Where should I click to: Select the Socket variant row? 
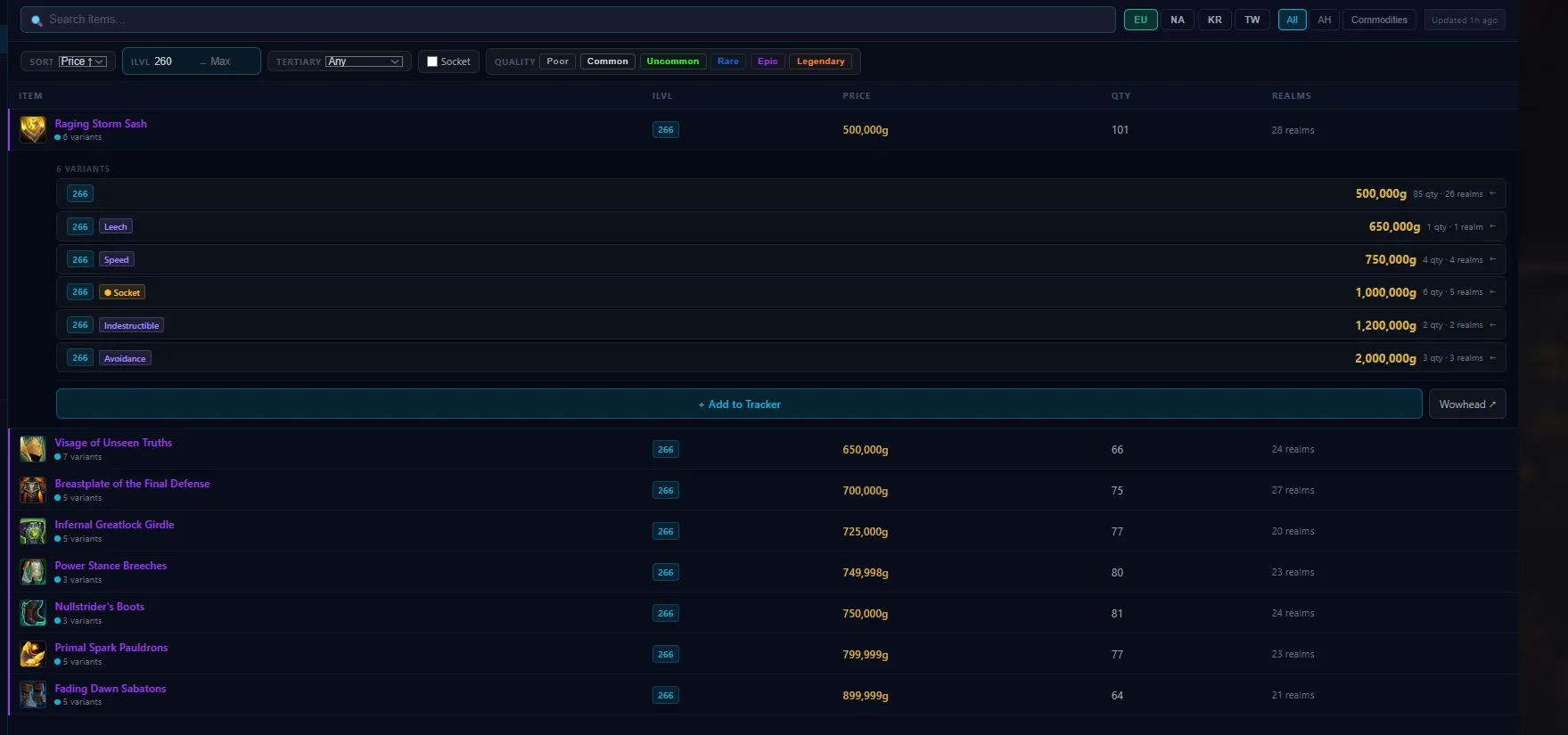click(781, 292)
